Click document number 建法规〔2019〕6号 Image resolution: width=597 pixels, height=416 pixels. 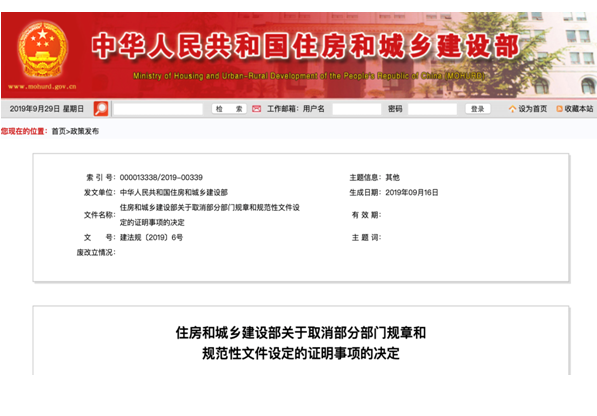coord(151,237)
